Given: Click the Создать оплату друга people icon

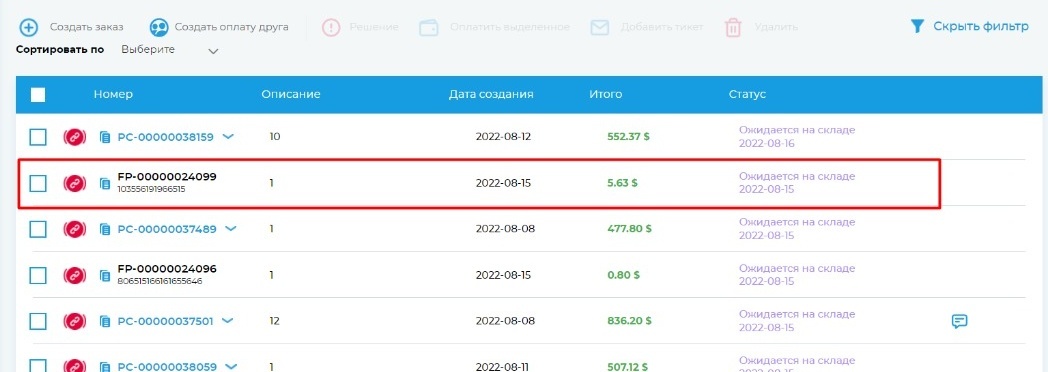Looking at the screenshot, I should [159, 27].
